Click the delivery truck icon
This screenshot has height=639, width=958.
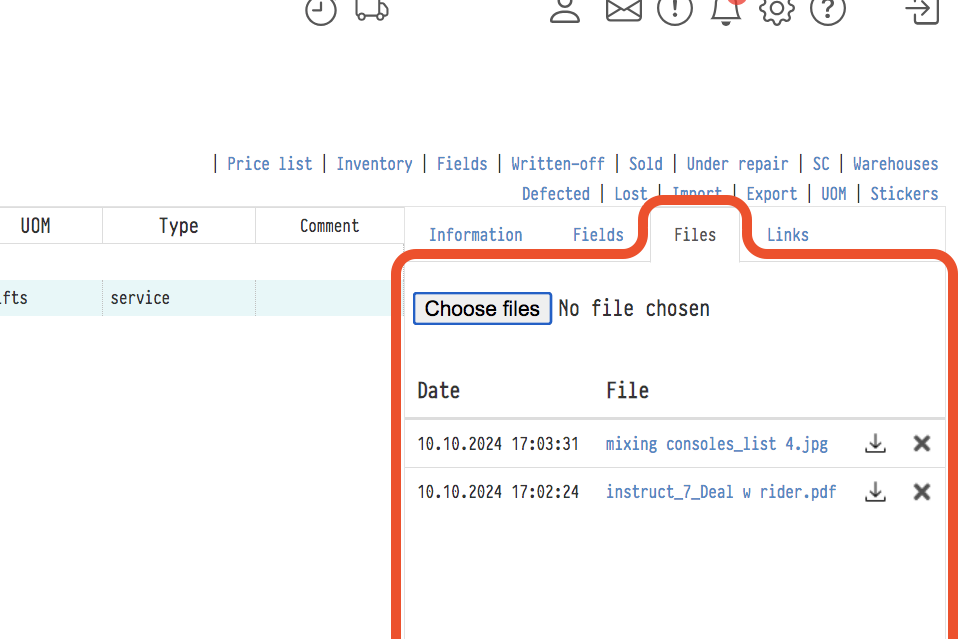point(372,10)
